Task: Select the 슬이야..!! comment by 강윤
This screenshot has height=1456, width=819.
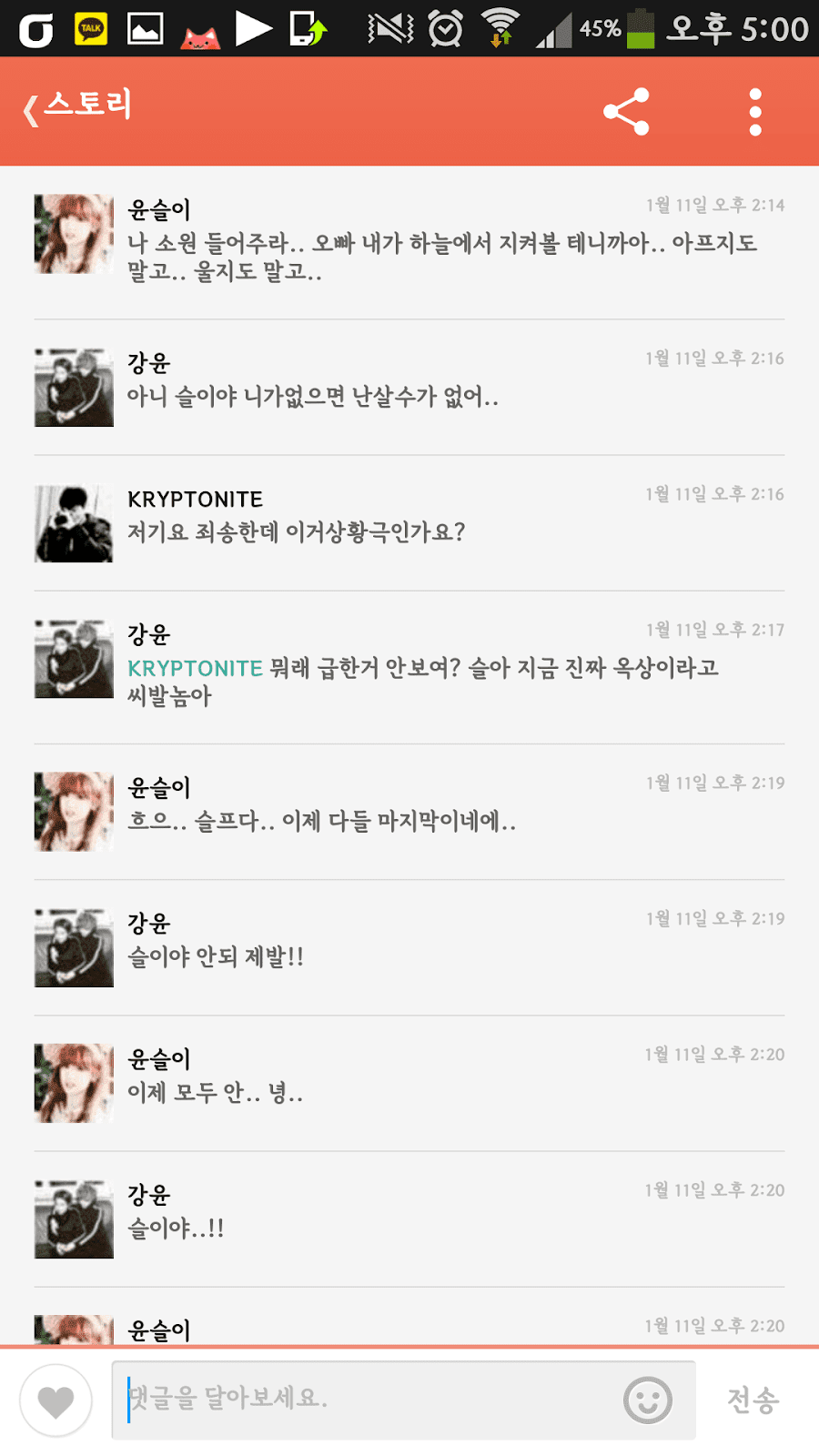Action: point(409,1219)
